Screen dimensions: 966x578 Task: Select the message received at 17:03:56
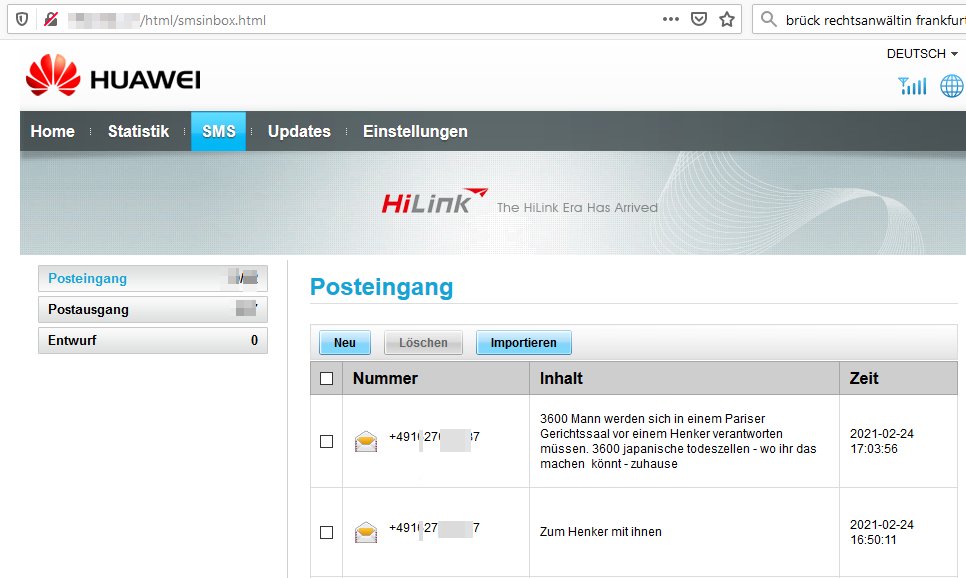tap(327, 441)
